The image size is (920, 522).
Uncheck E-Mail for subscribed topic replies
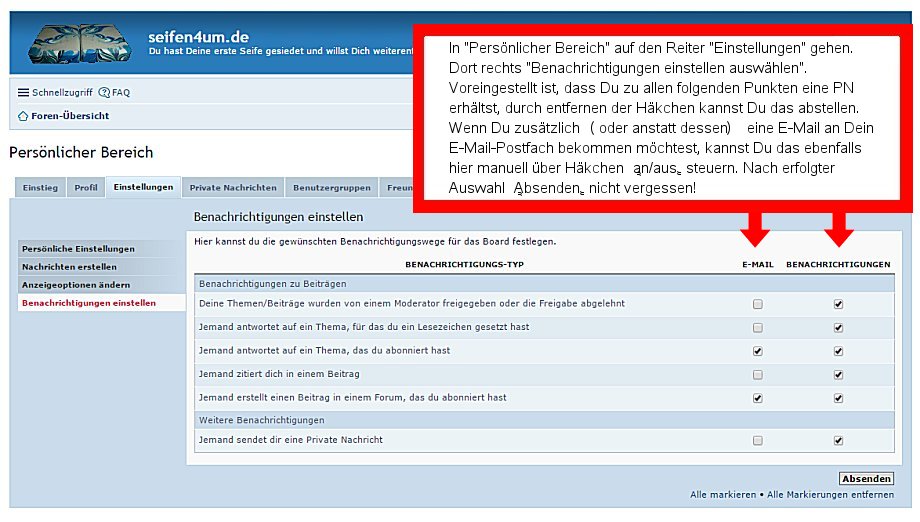(757, 351)
